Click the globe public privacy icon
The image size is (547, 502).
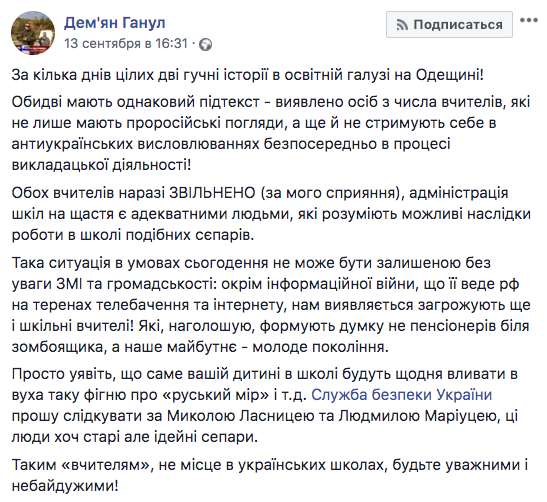tap(205, 44)
